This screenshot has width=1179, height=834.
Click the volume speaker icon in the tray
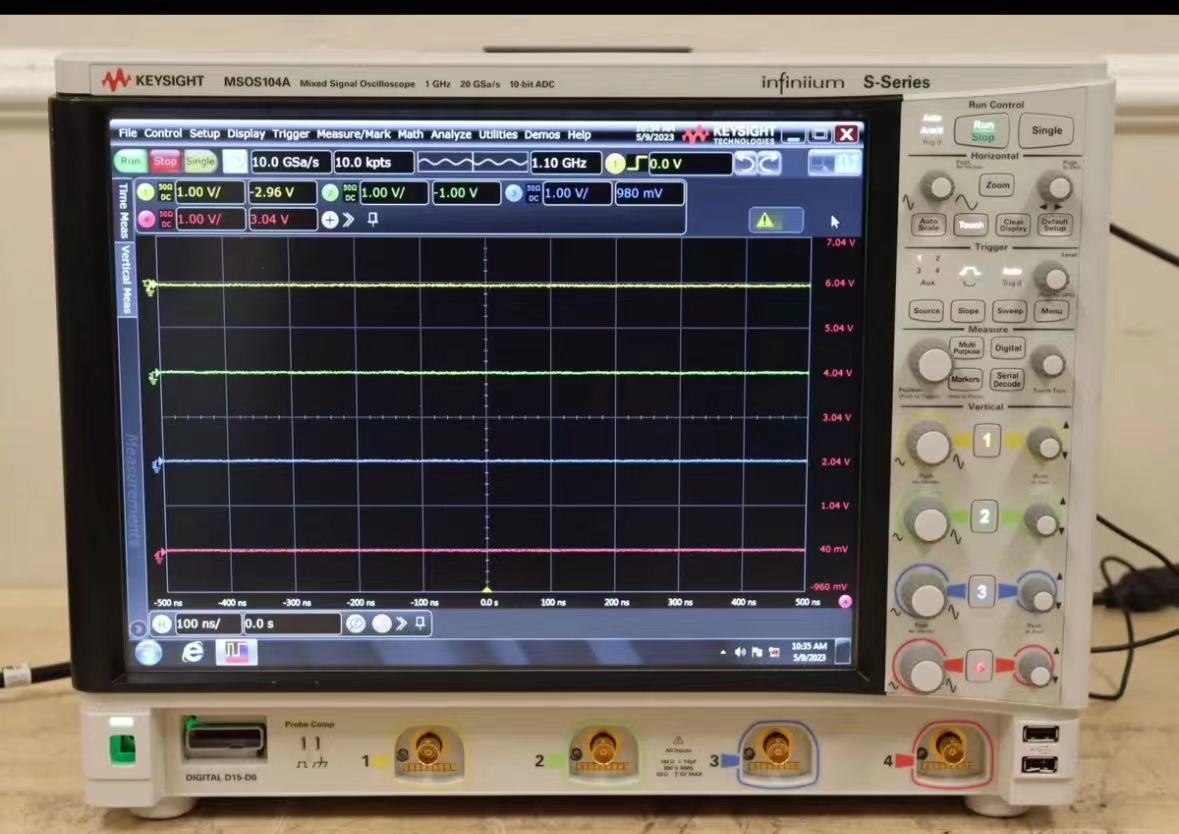tap(741, 652)
